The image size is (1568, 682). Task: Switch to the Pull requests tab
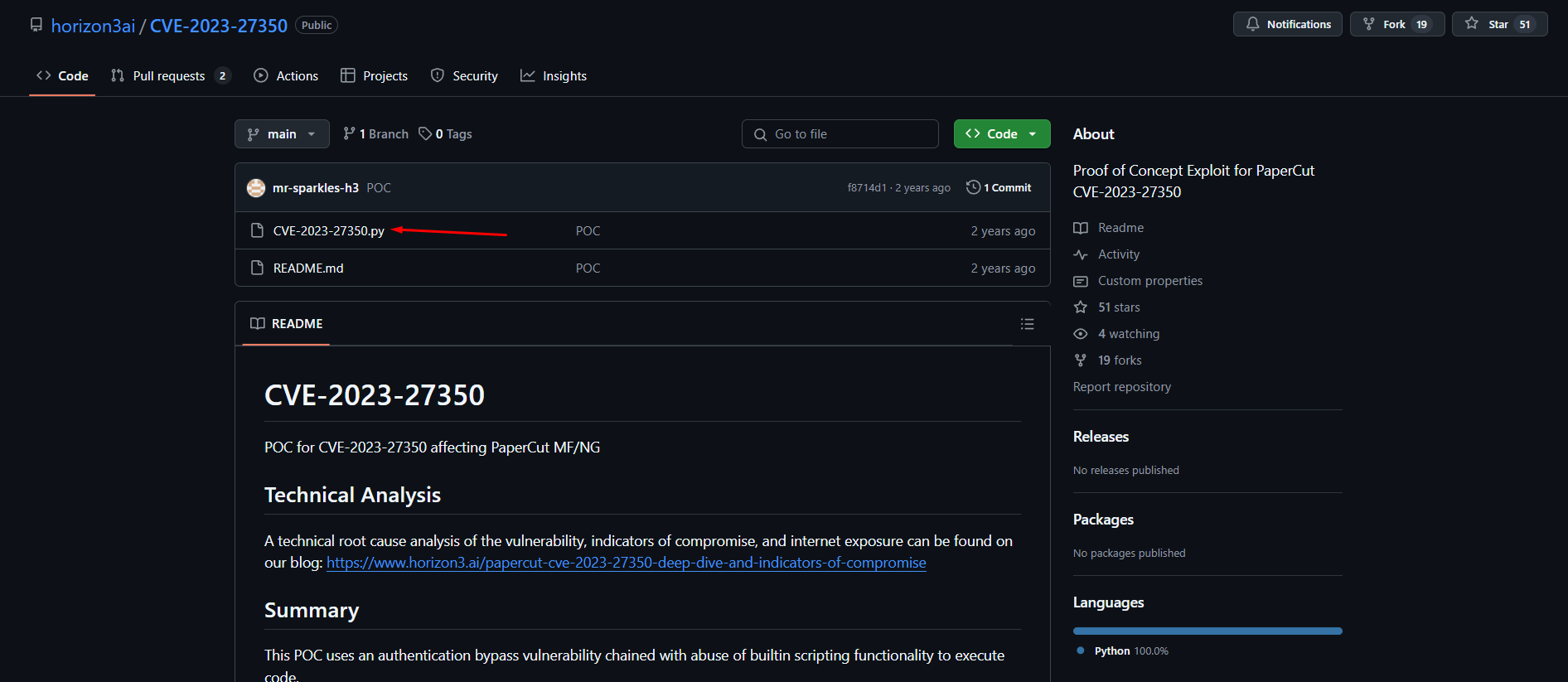[x=170, y=75]
